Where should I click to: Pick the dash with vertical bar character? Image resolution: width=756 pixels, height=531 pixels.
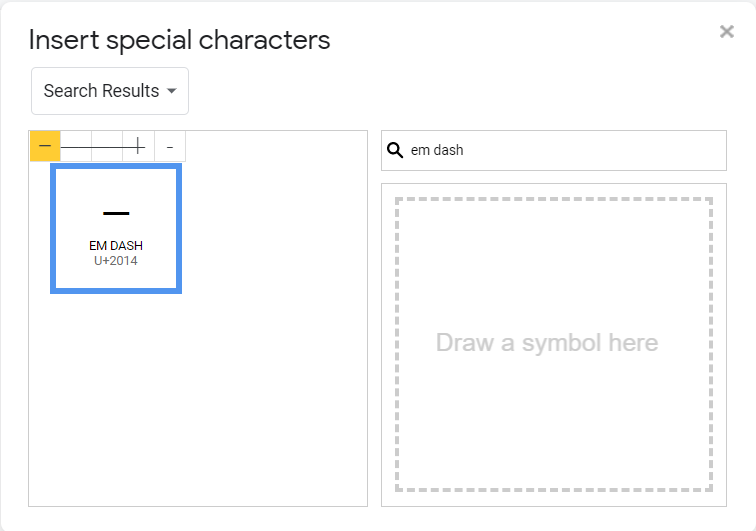(138, 146)
